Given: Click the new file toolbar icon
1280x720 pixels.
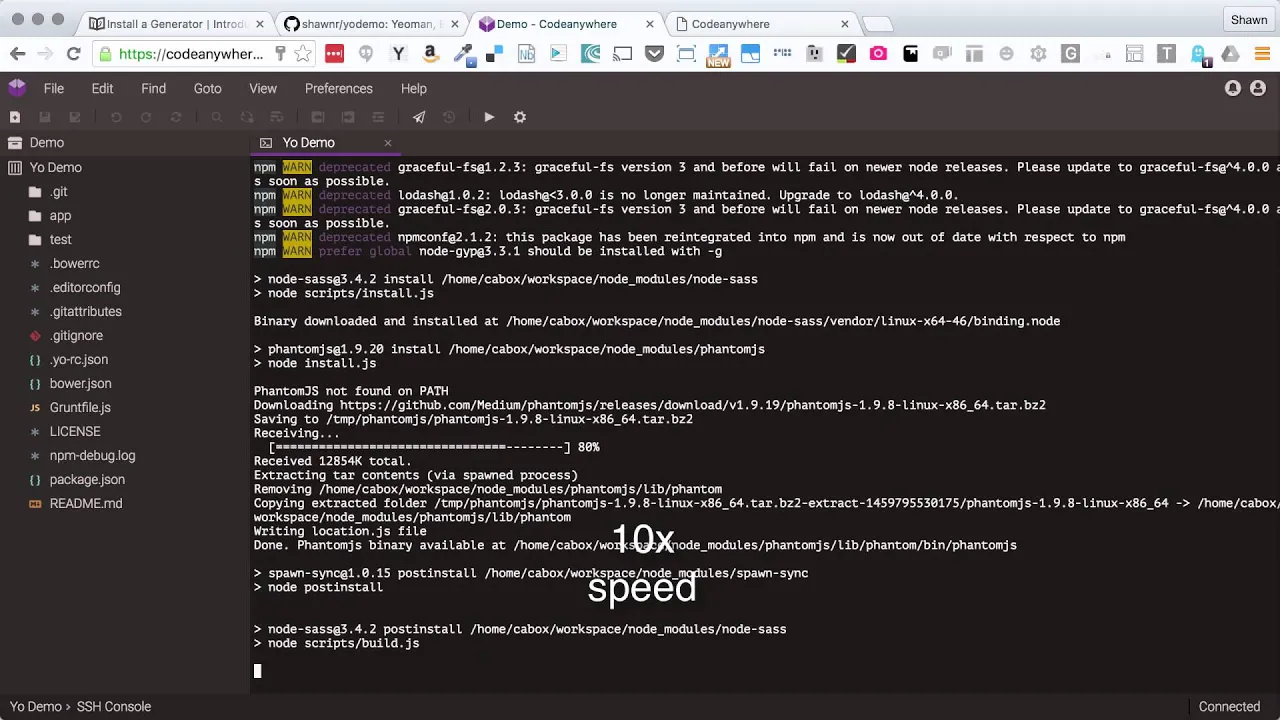Looking at the screenshot, I should pyautogui.click(x=15, y=117).
